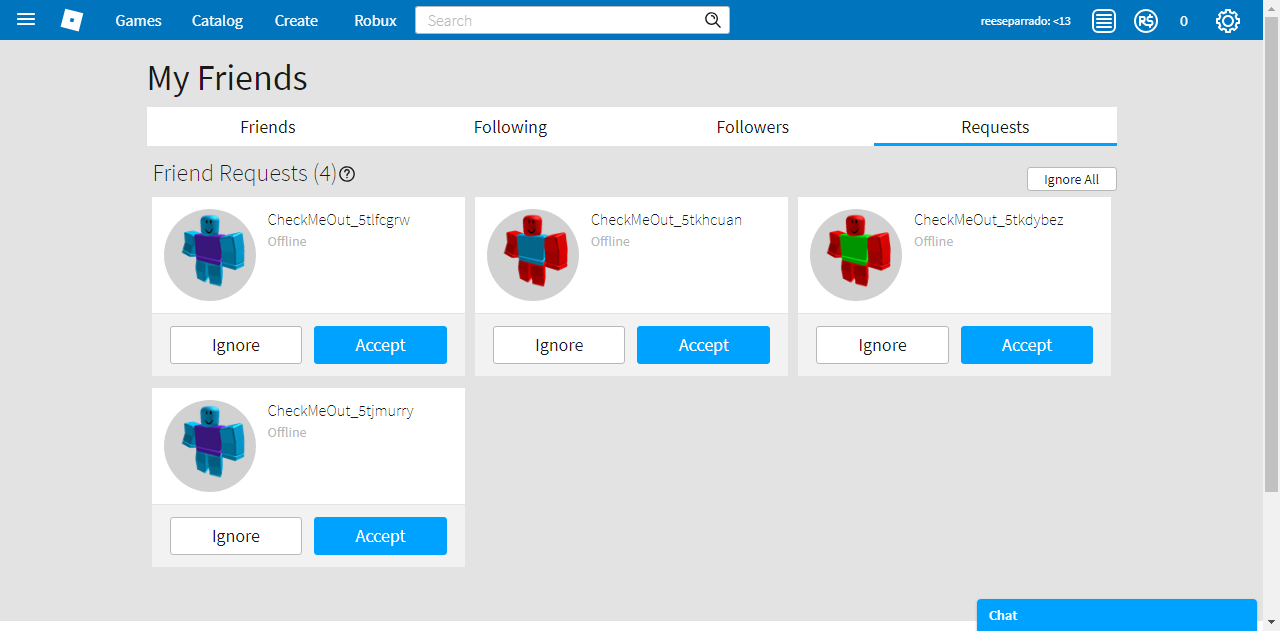The width and height of the screenshot is (1280, 631).
Task: Accept request from CheckMeOut_5tlfcgrw
Action: 380,345
